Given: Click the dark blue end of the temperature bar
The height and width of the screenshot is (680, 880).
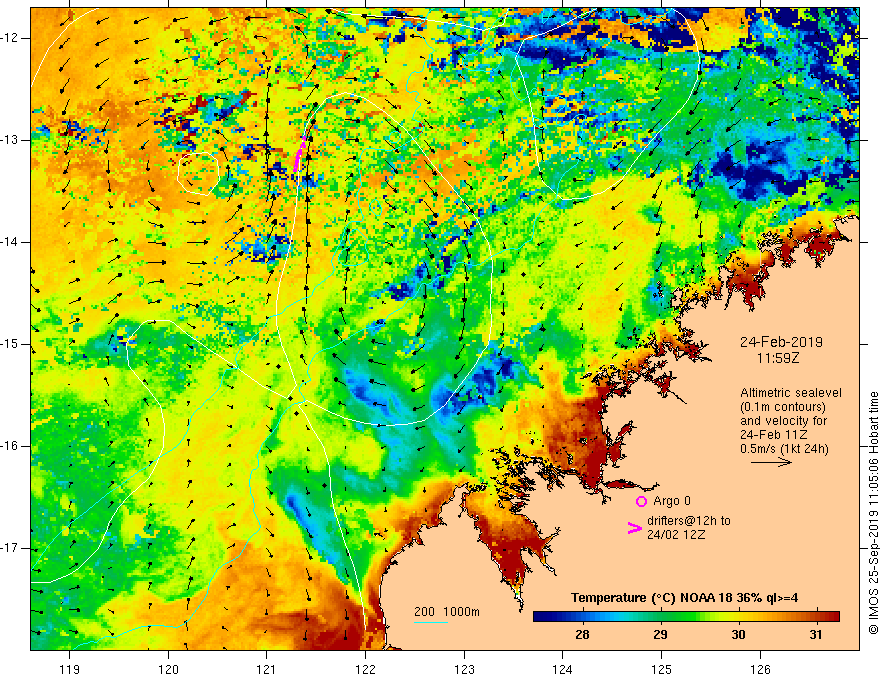Looking at the screenshot, I should pyautogui.click(x=540, y=617).
